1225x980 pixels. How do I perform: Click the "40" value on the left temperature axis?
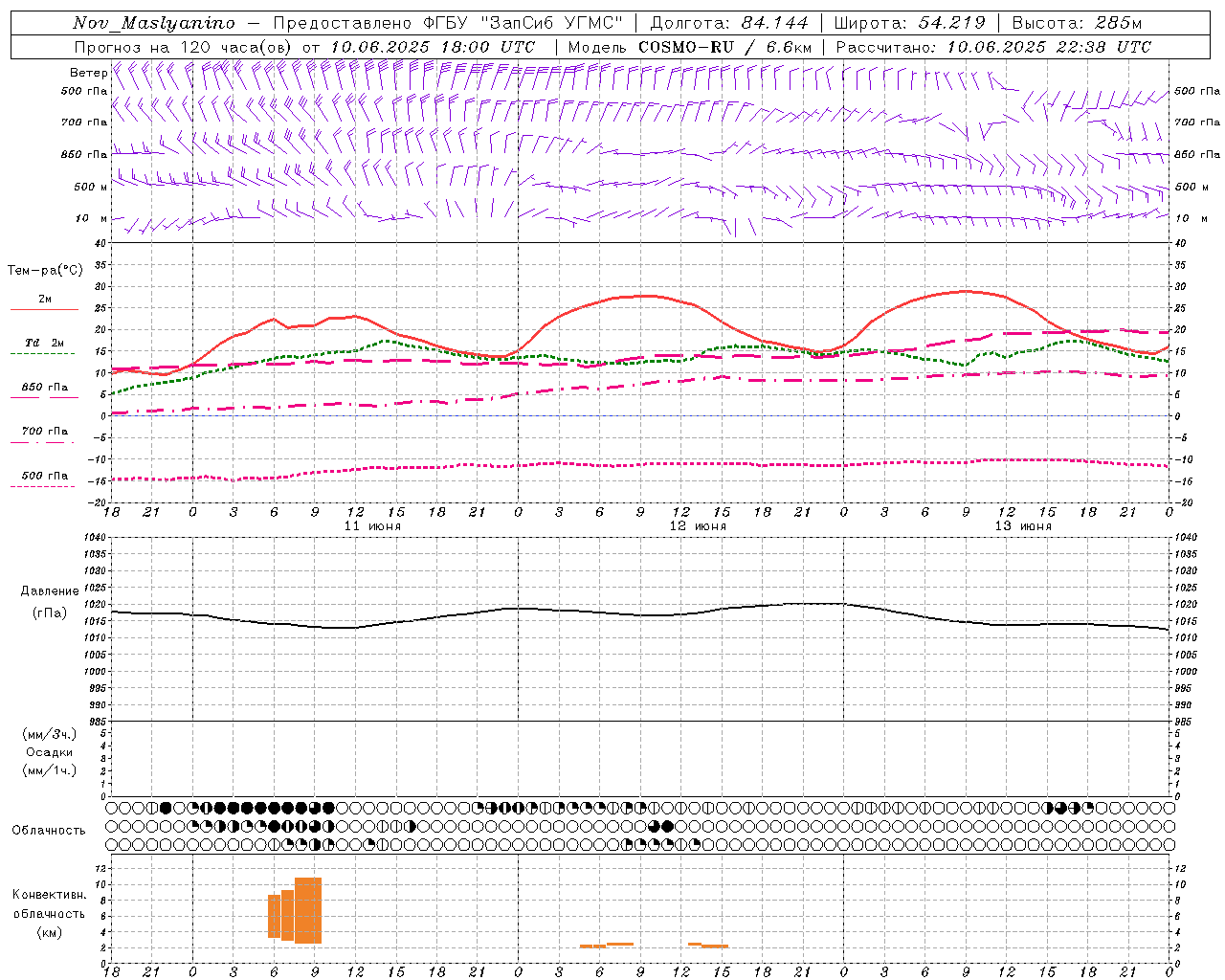point(100,243)
